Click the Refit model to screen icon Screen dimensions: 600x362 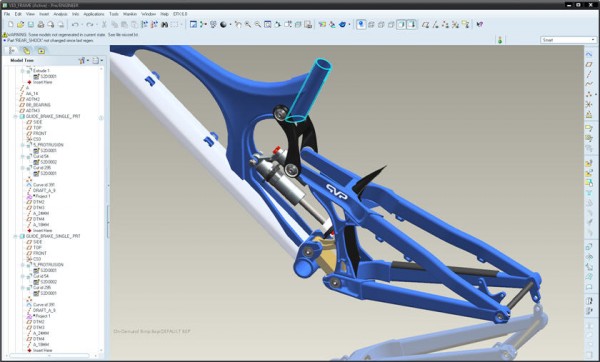(268, 24)
